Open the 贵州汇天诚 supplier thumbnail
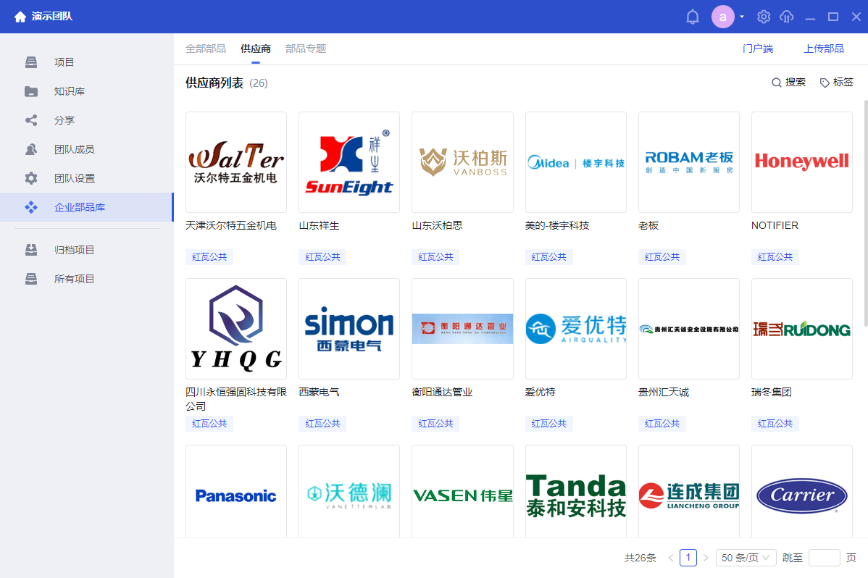This screenshot has height=578, width=868. pos(689,329)
